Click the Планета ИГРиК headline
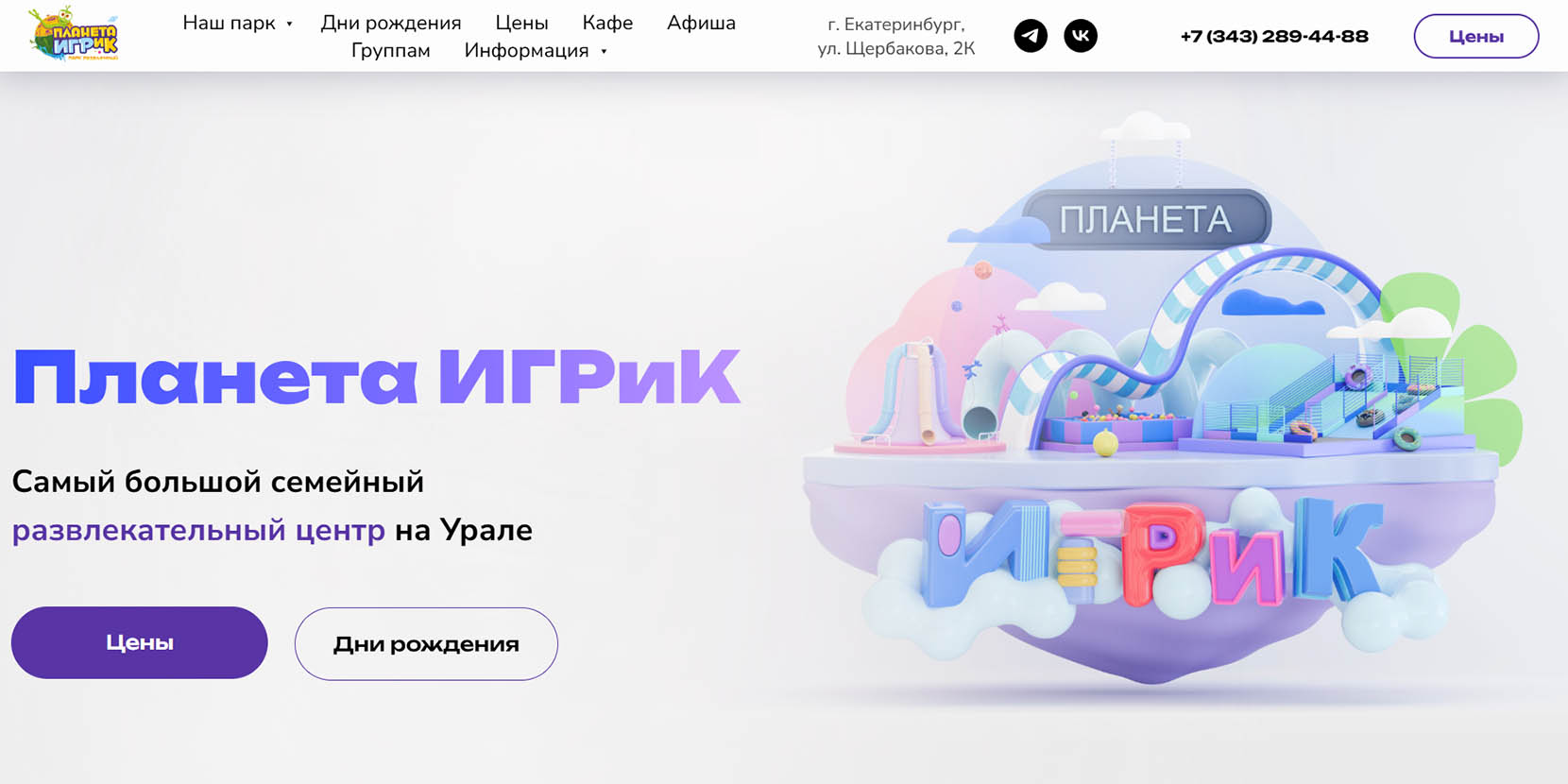 click(x=376, y=377)
